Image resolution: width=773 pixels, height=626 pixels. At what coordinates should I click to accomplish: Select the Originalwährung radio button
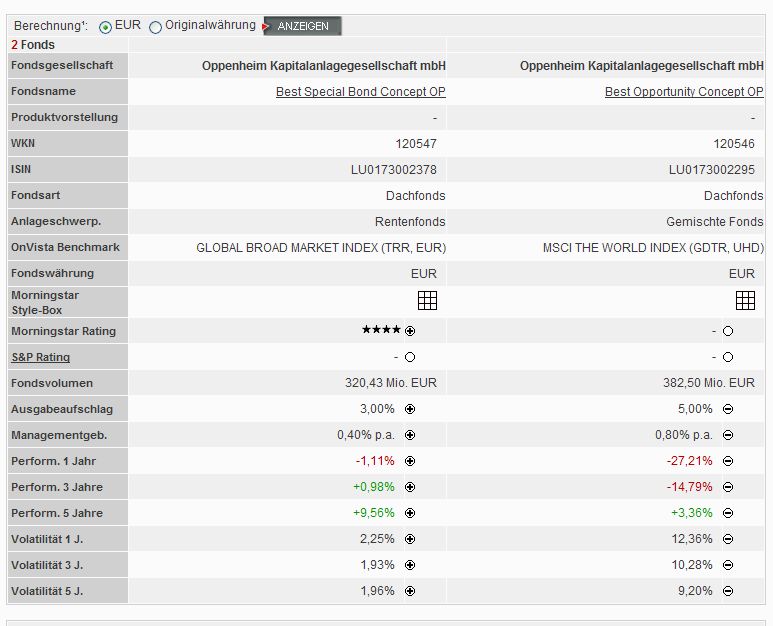pos(156,27)
